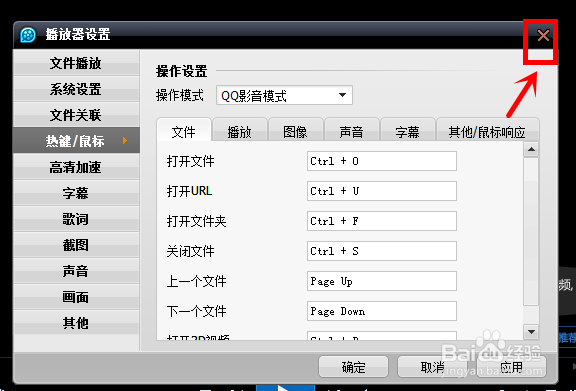The image size is (576, 391).
Task: Click the 打开文件 hotkey field
Action: point(382,161)
